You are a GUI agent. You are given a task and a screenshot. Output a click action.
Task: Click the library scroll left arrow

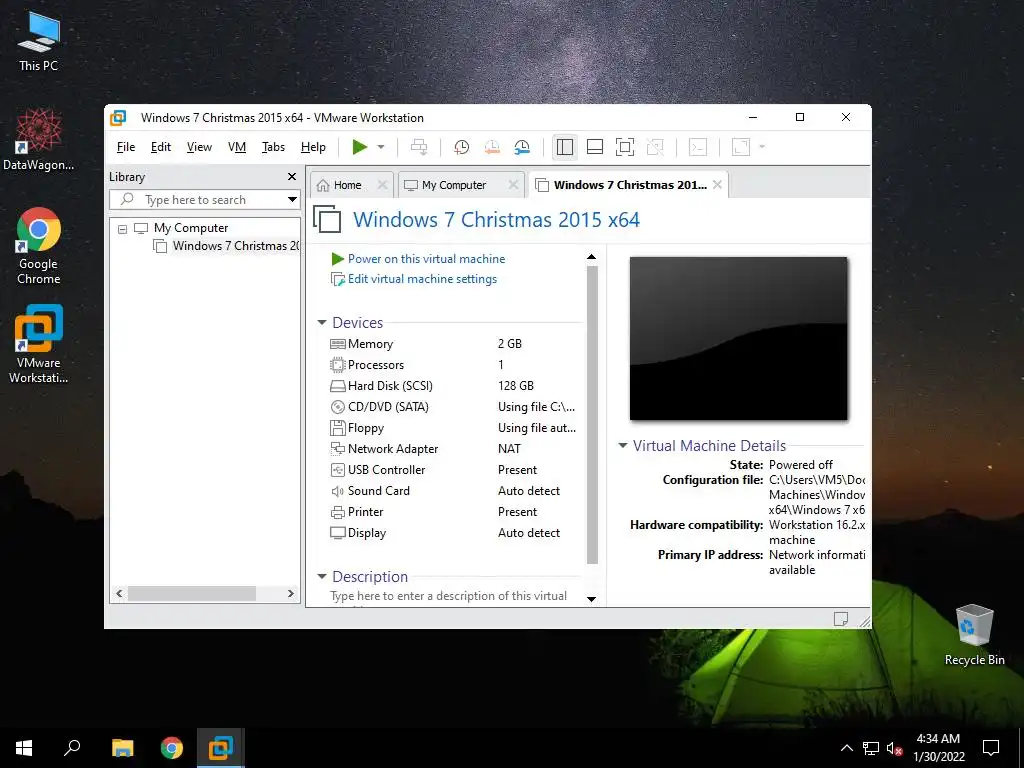tap(119, 594)
